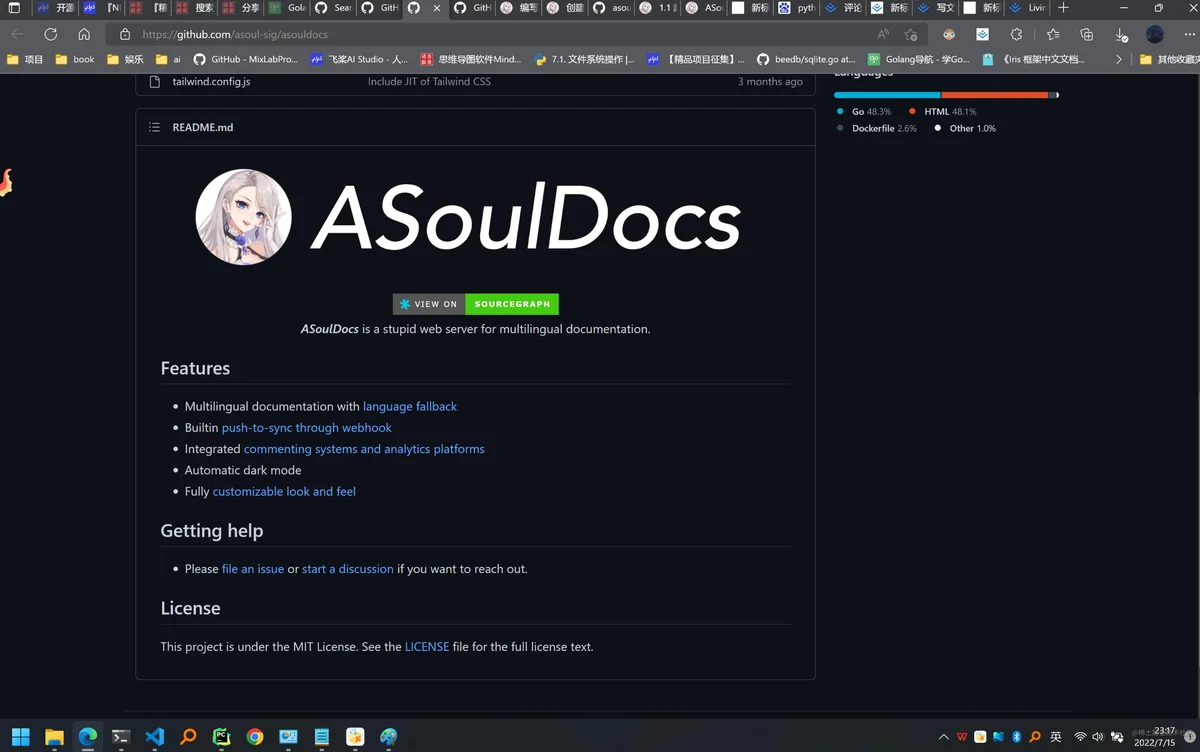Screen dimensions: 1200x752
Task: Click the file icon beside tailwind.config.js
Action: 154,82
